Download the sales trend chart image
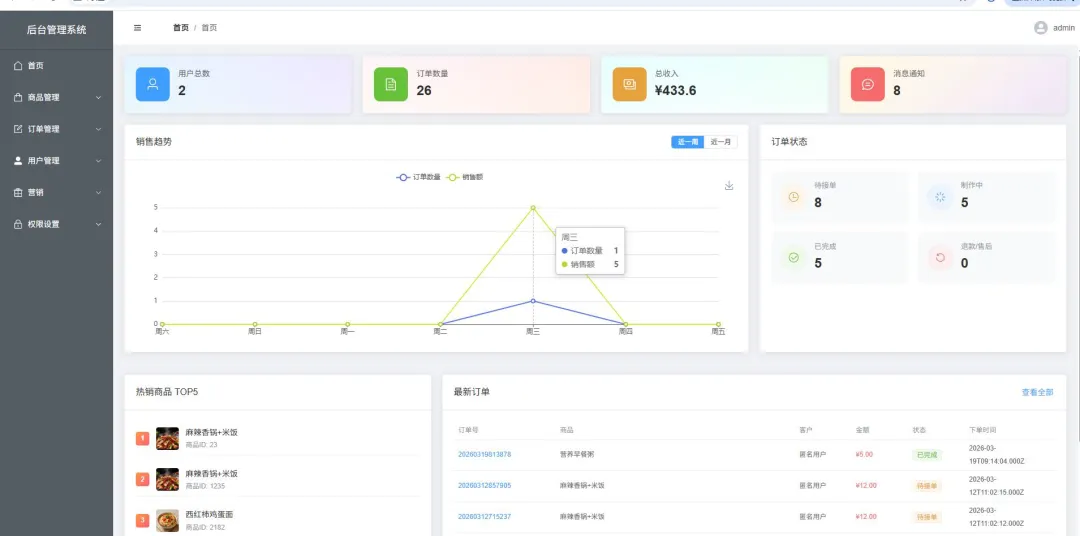The height and width of the screenshot is (536, 1080). coord(729,185)
